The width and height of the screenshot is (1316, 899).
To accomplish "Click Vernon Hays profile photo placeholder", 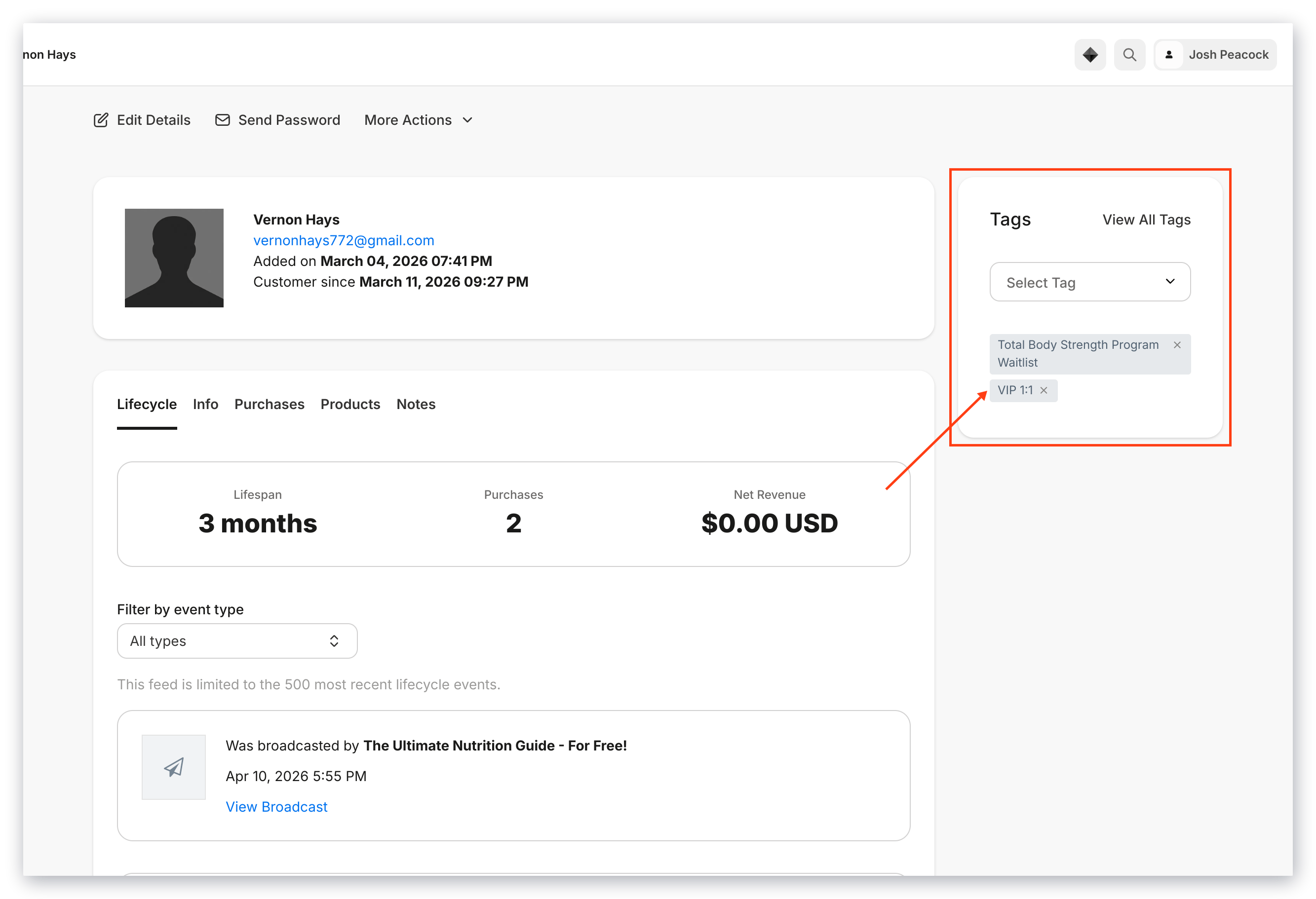I will tap(174, 258).
